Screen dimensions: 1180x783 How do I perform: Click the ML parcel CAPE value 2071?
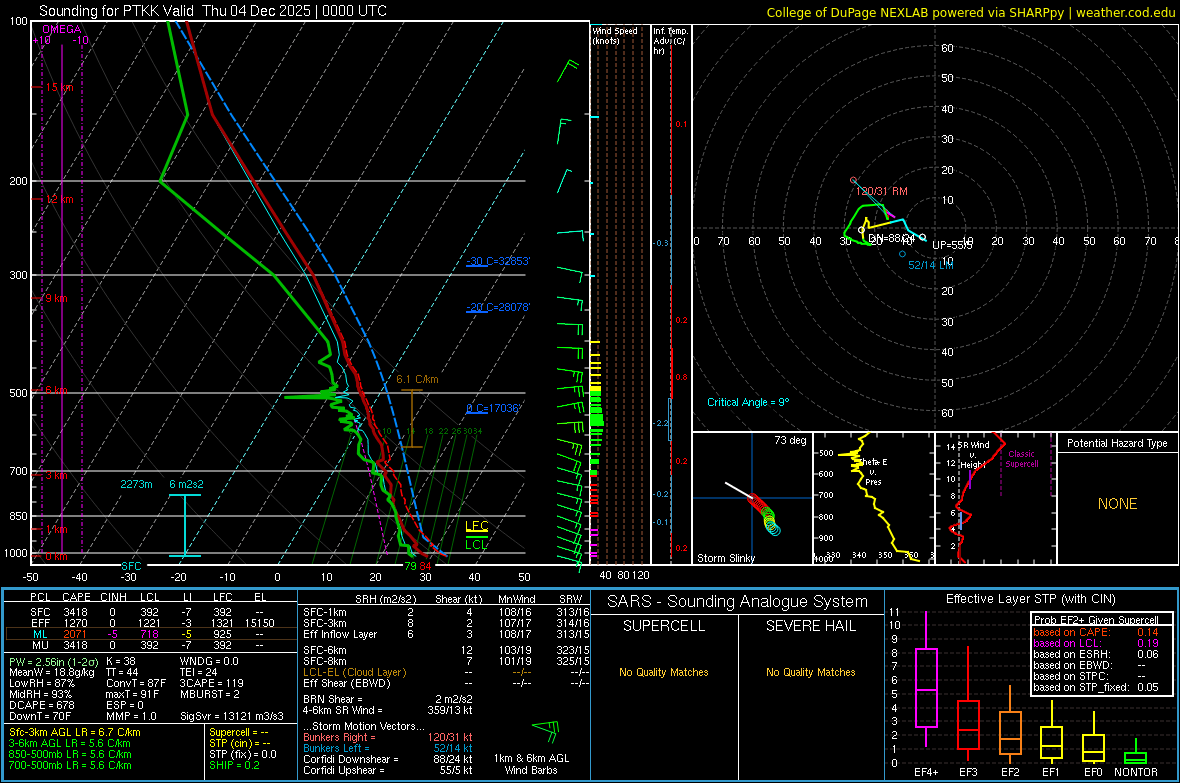[x=75, y=635]
